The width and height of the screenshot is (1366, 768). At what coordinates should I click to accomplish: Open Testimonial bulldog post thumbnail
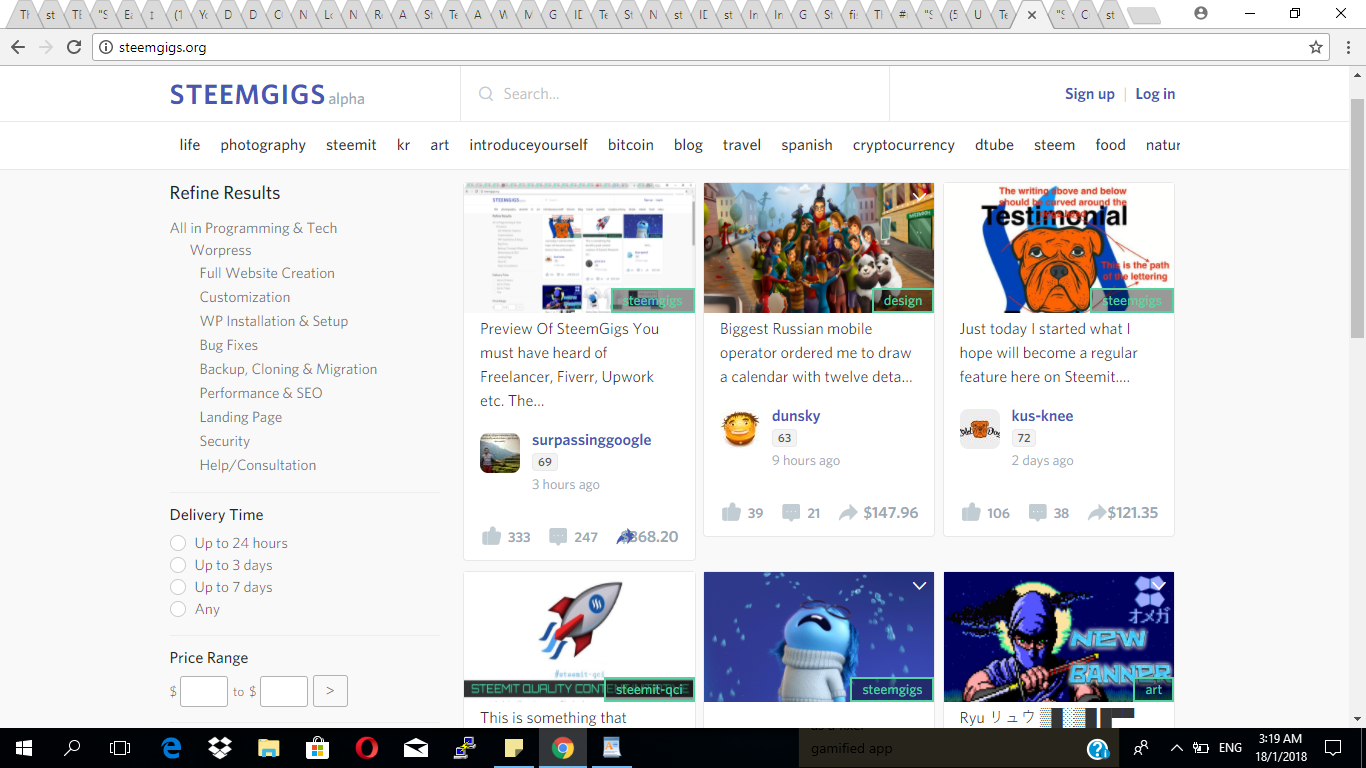coord(1059,248)
